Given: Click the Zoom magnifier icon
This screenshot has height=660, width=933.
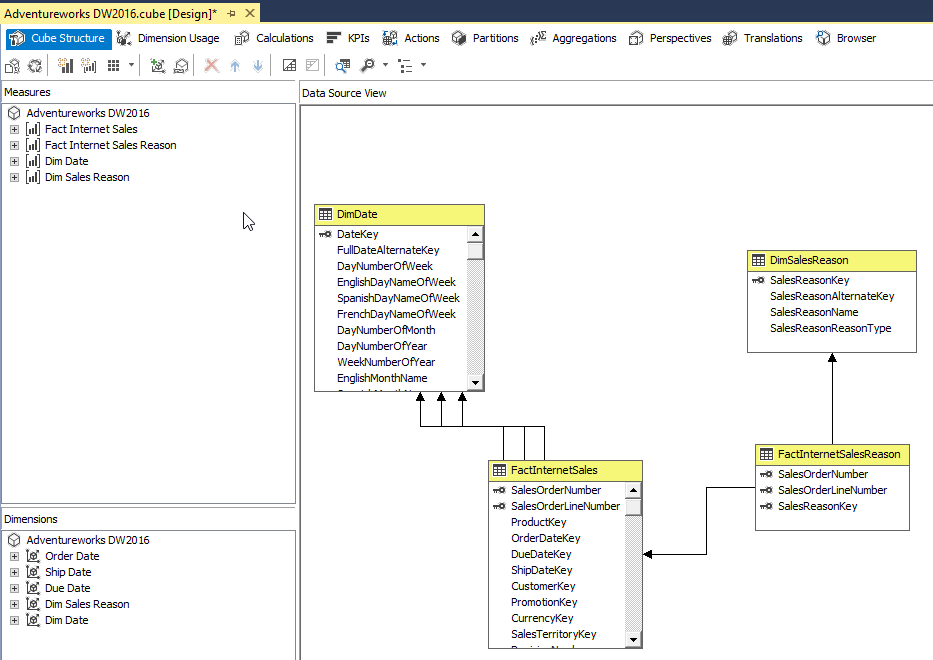Looking at the screenshot, I should click(368, 65).
